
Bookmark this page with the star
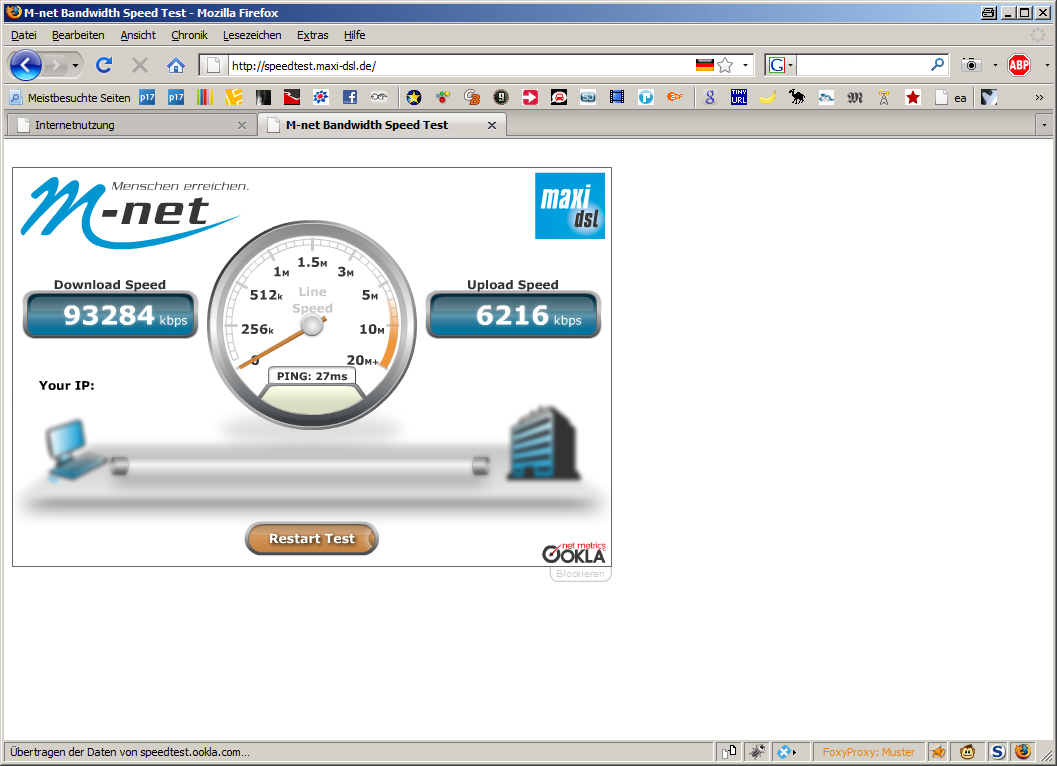725,65
